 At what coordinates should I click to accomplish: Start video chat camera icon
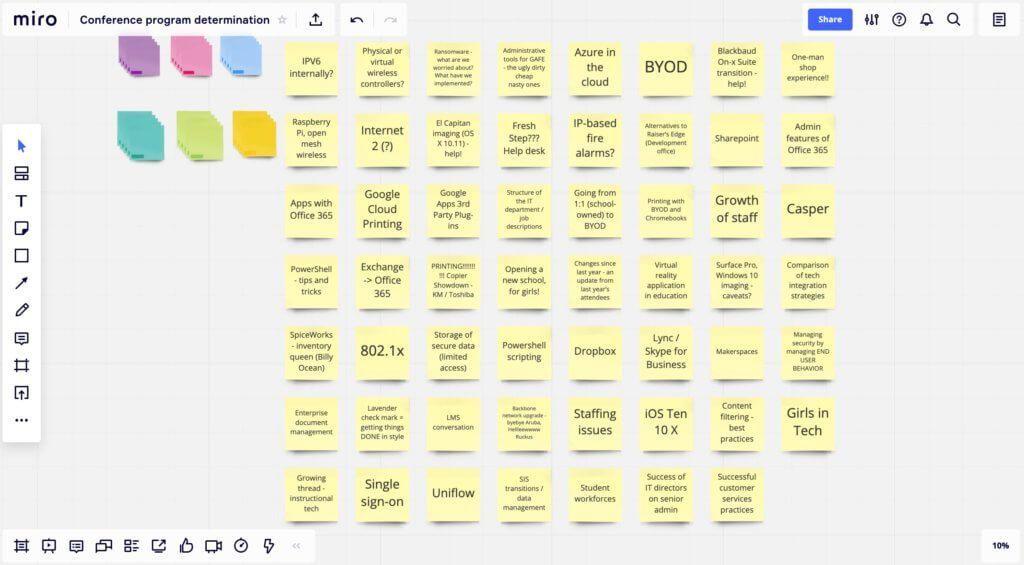[214, 546]
